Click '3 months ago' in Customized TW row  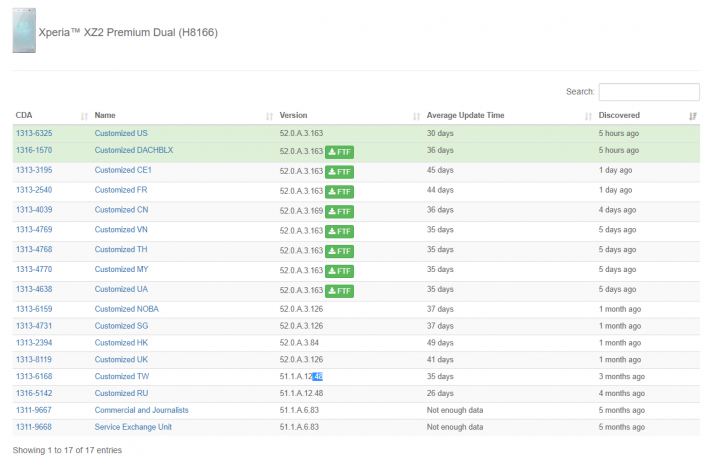(x=622, y=376)
